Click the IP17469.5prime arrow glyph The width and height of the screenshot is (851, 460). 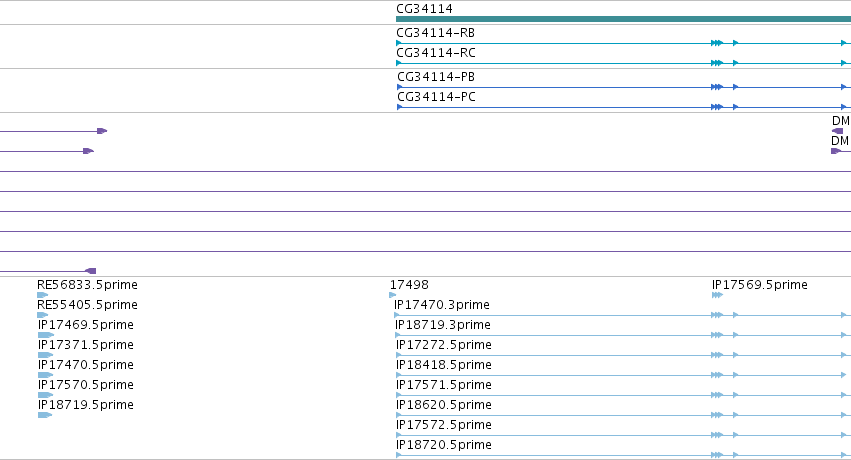pos(46,335)
